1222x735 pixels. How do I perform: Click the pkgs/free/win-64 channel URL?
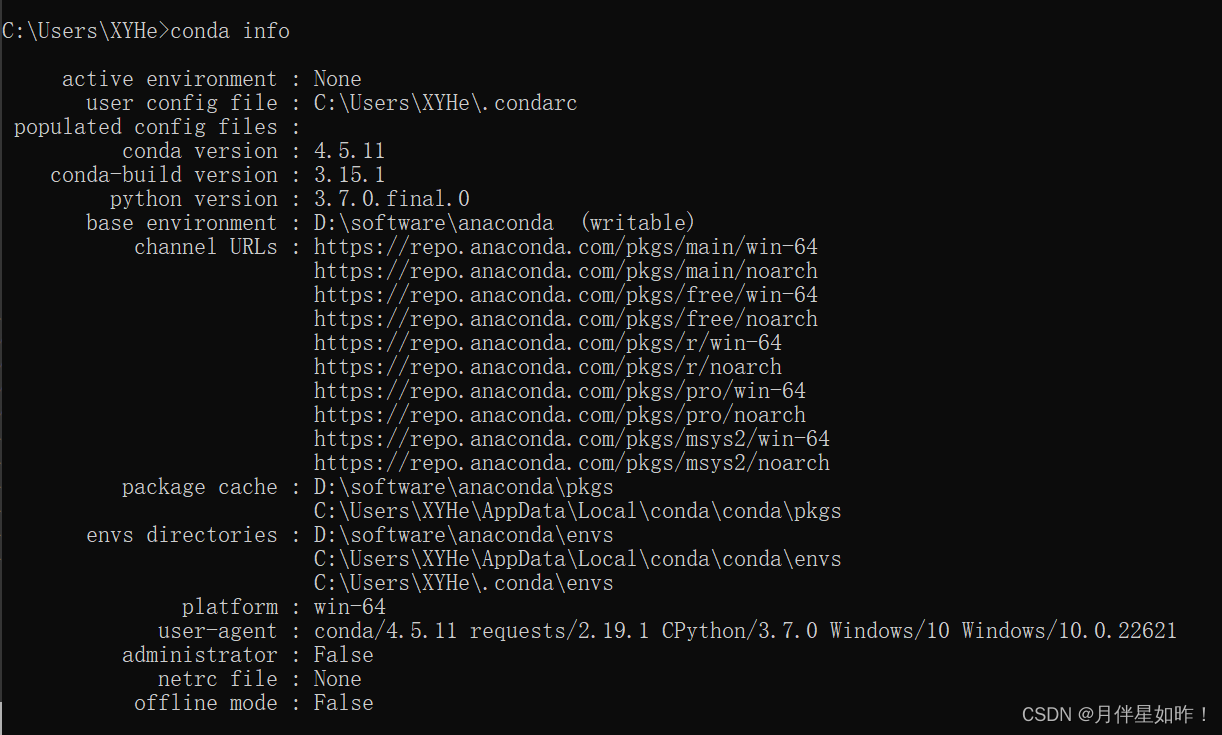[x=566, y=295]
